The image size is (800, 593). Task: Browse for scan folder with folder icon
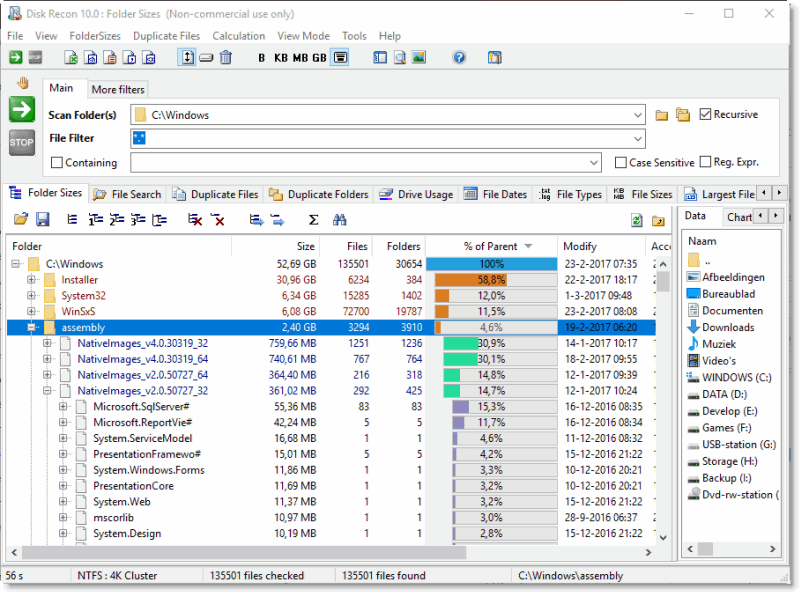pos(662,115)
